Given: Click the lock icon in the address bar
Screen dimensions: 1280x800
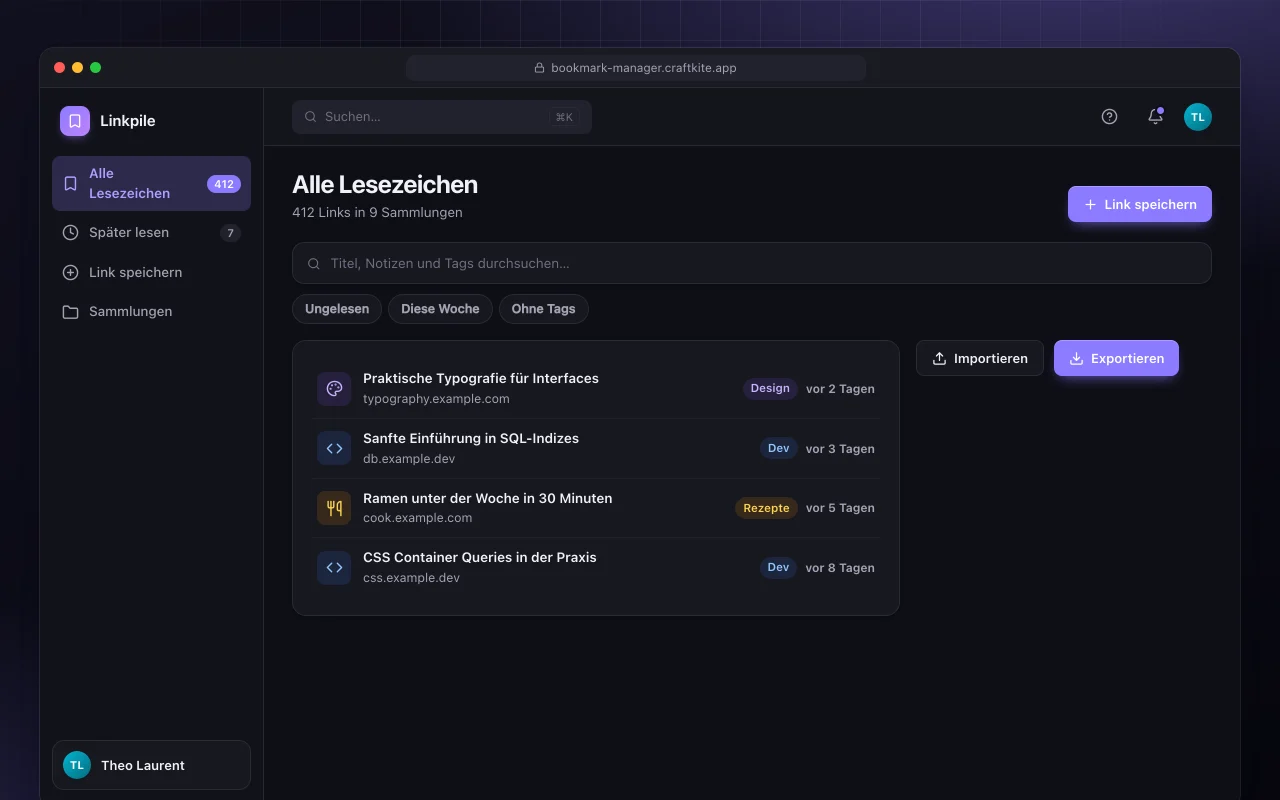Looking at the screenshot, I should click(x=540, y=68).
